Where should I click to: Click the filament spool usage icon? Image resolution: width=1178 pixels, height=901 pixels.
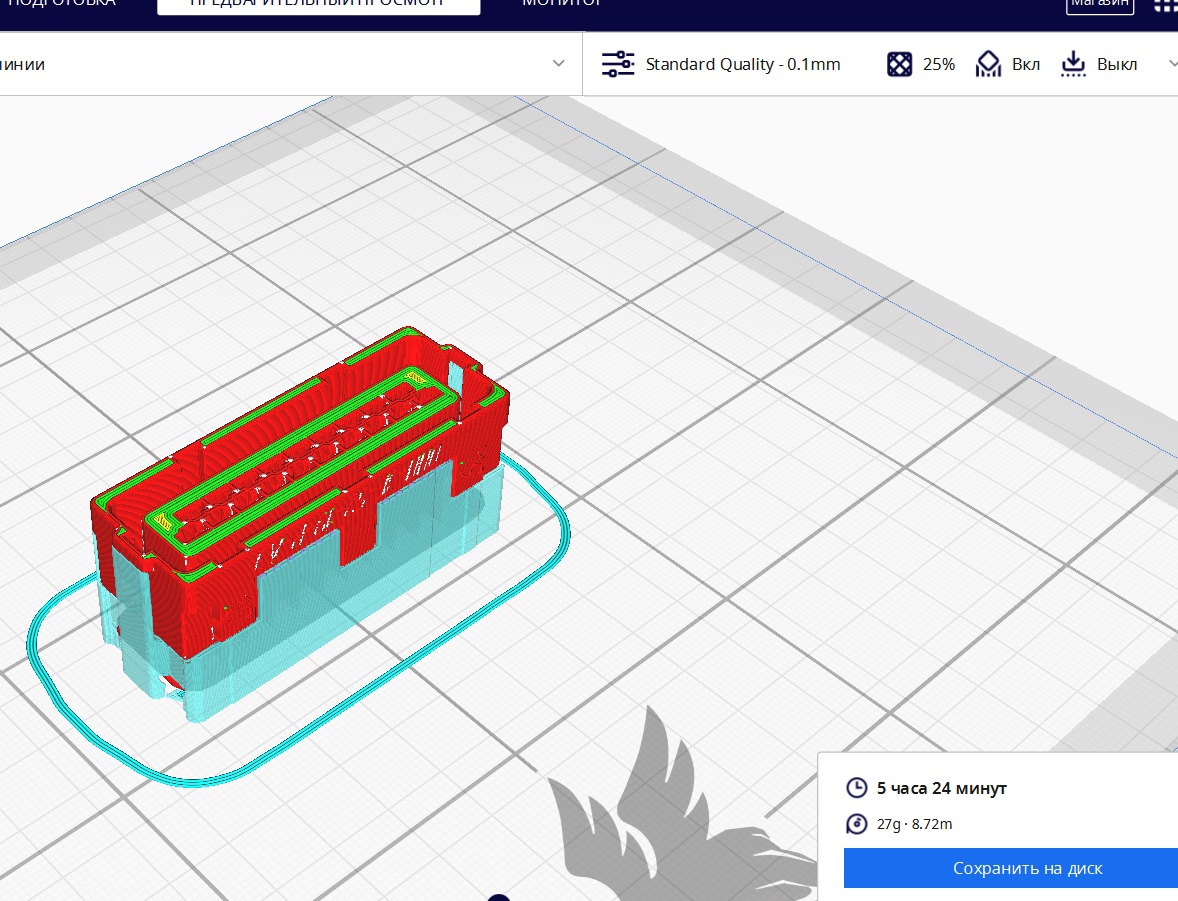coord(856,824)
